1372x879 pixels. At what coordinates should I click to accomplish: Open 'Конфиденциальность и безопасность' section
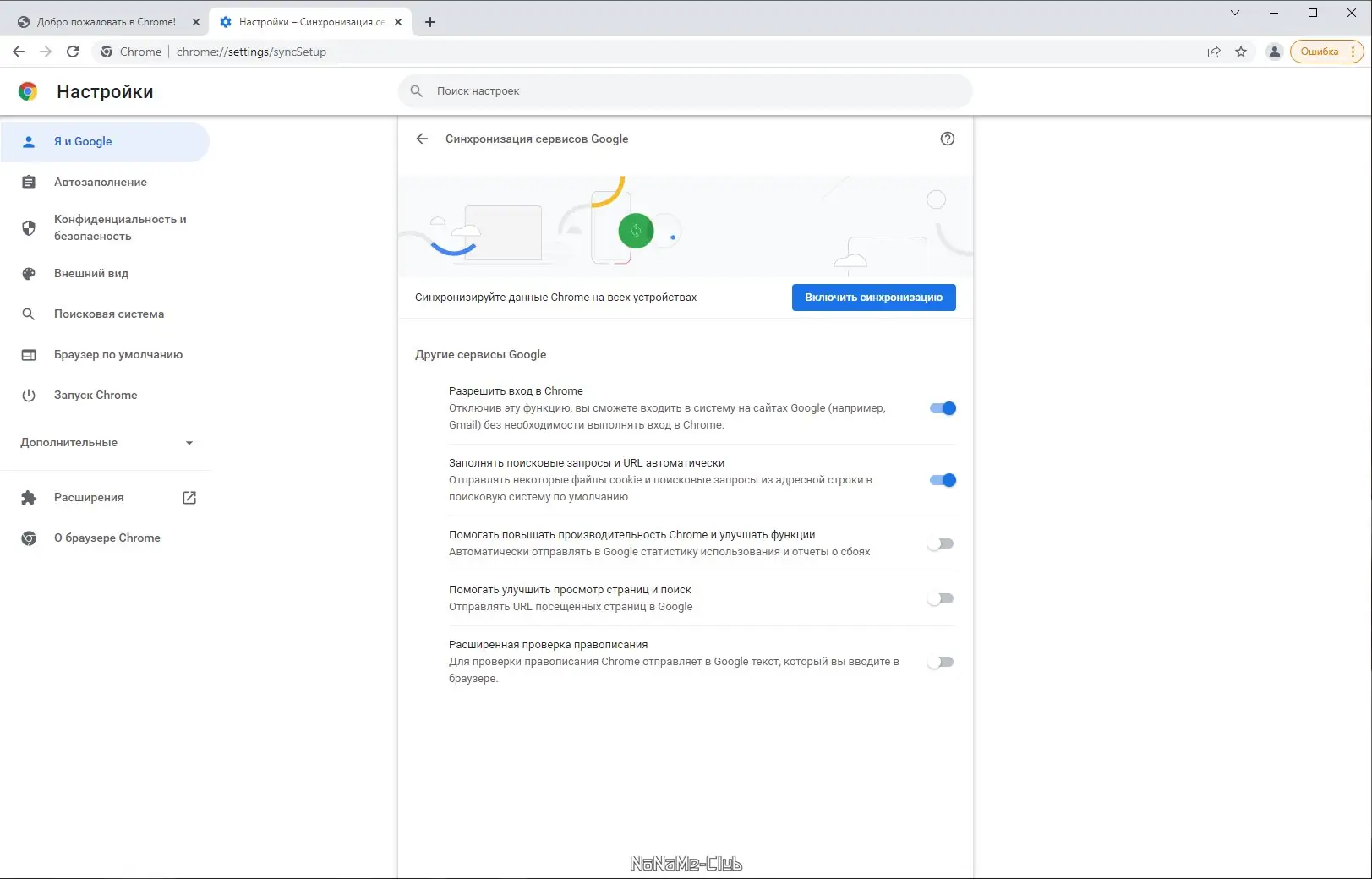pos(105,227)
